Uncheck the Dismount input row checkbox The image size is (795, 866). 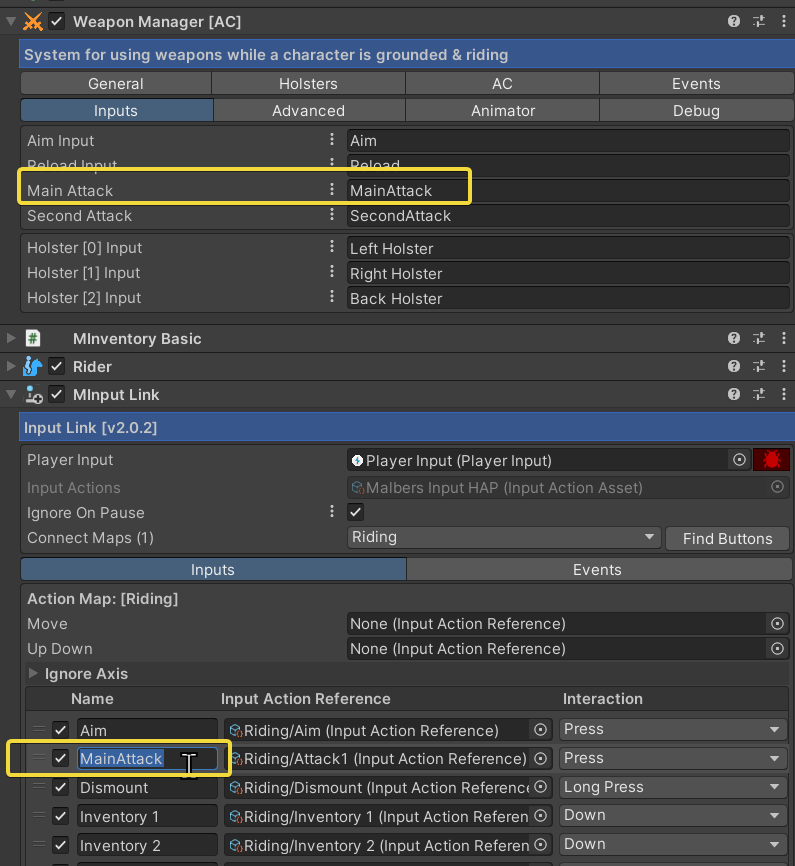[61, 788]
